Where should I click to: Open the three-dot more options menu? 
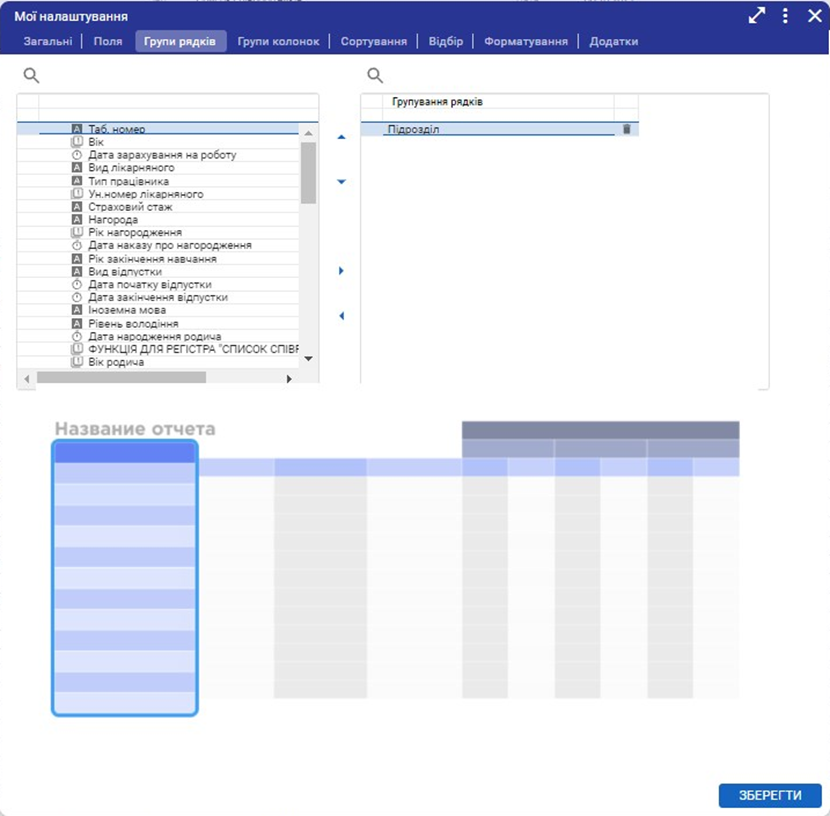[785, 16]
